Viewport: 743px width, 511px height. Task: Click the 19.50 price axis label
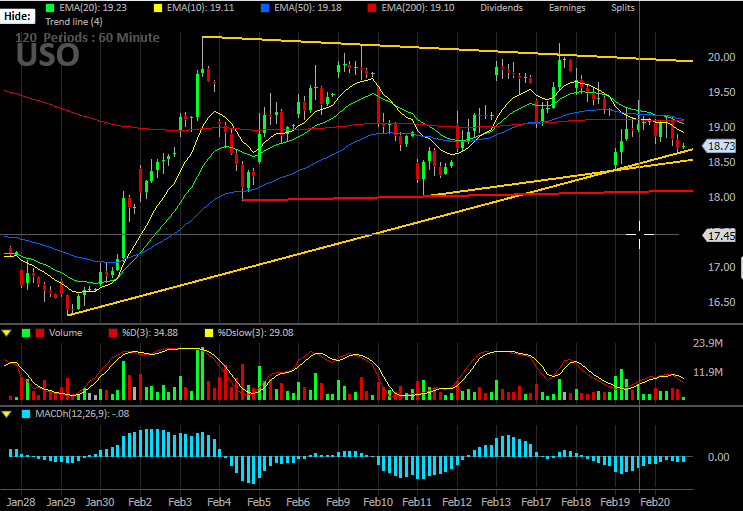click(722, 92)
